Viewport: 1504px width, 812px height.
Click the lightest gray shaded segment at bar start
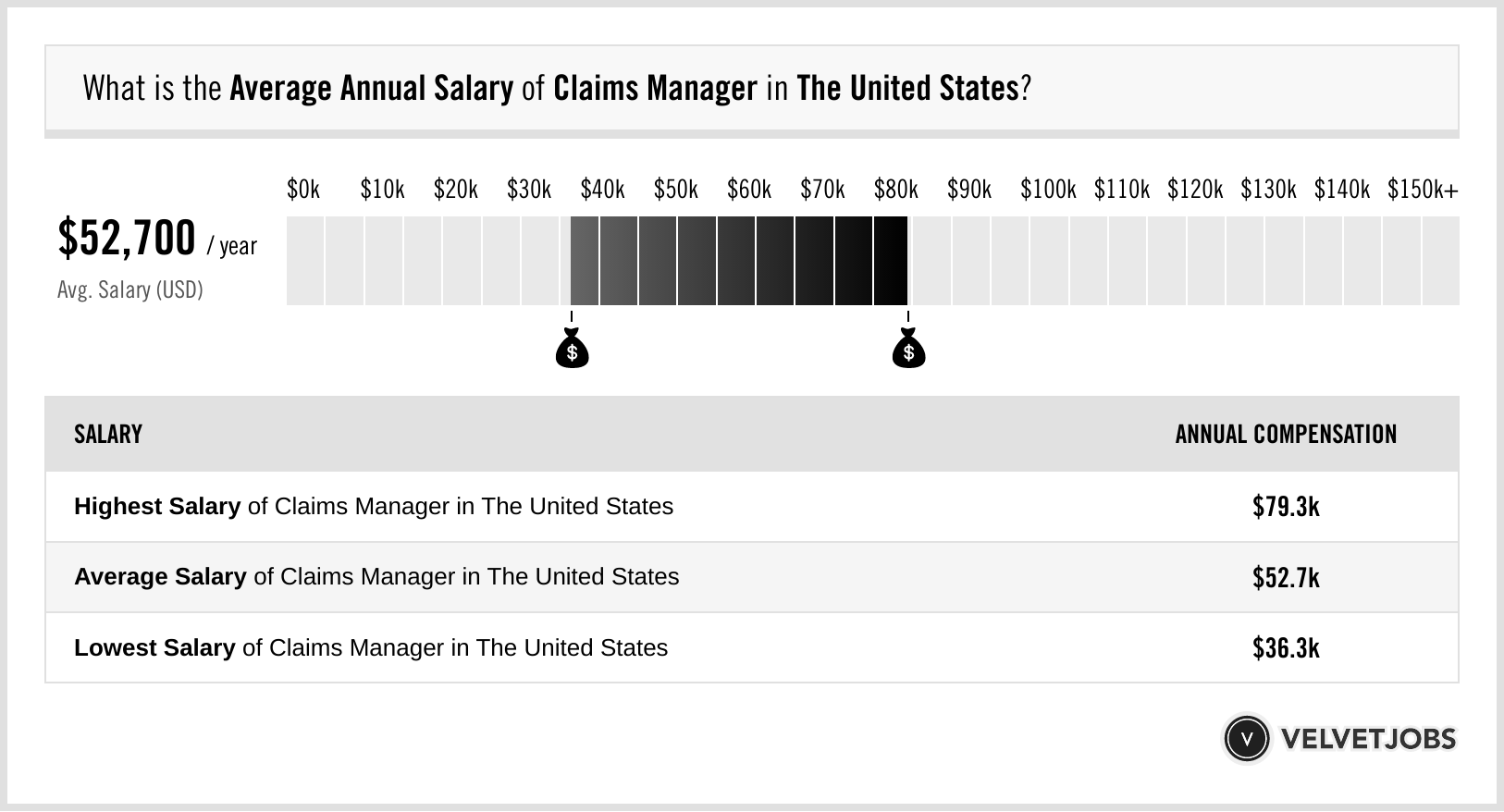585,261
